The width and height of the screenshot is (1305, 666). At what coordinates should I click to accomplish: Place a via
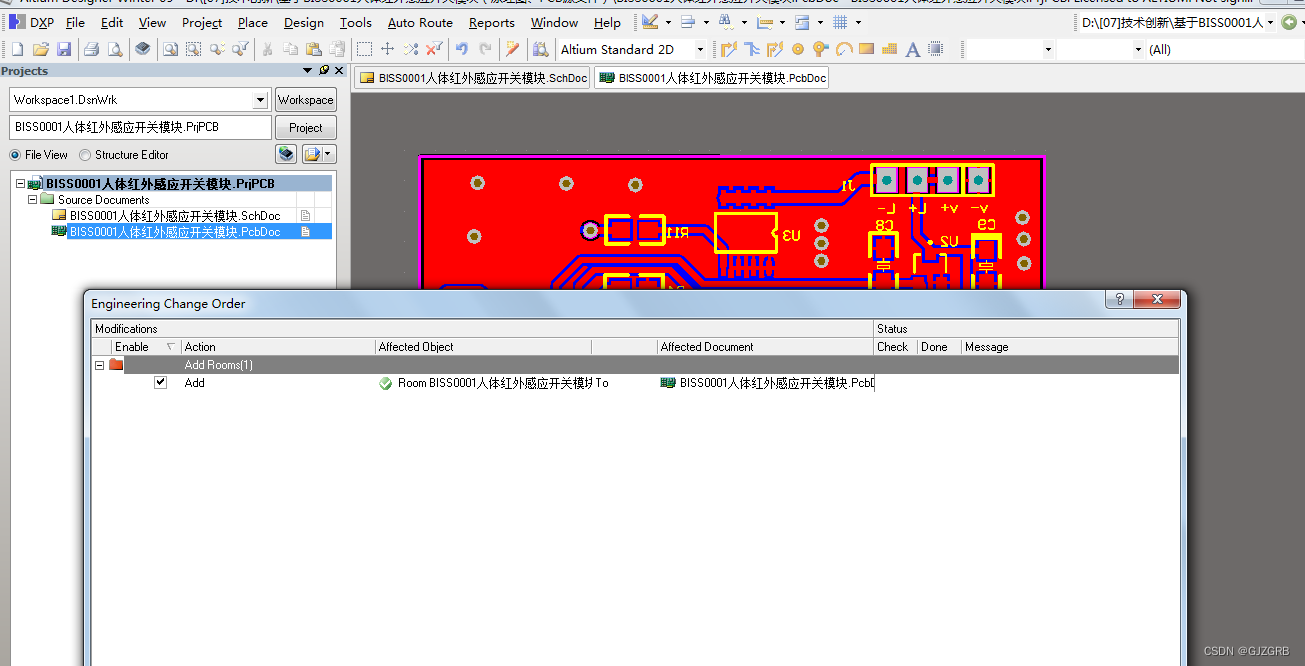pos(821,49)
